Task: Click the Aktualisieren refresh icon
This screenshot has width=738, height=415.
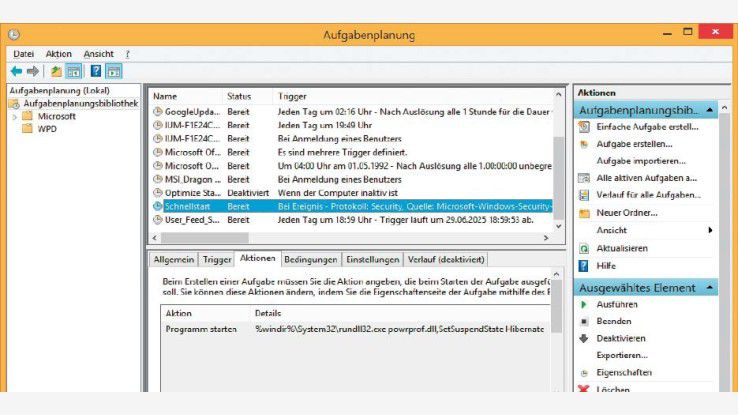Action: (x=585, y=248)
